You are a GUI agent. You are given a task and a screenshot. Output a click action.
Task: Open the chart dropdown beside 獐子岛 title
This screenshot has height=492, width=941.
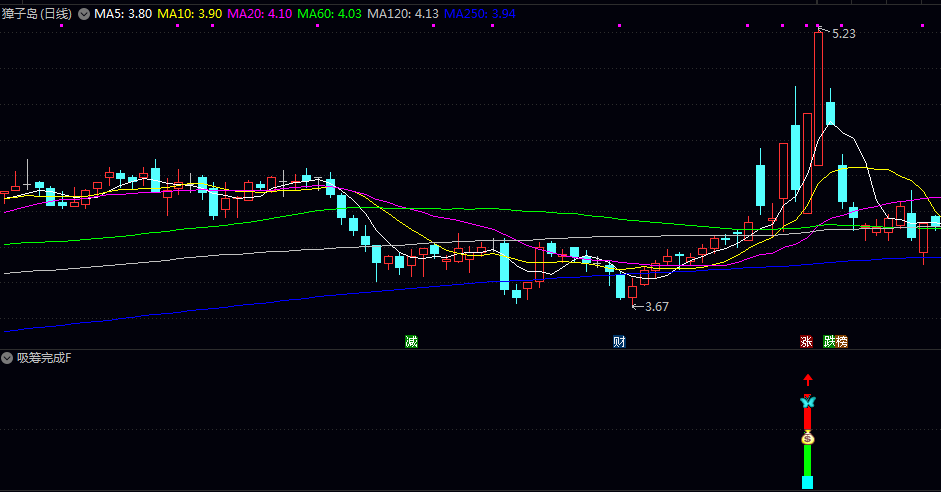84,14
